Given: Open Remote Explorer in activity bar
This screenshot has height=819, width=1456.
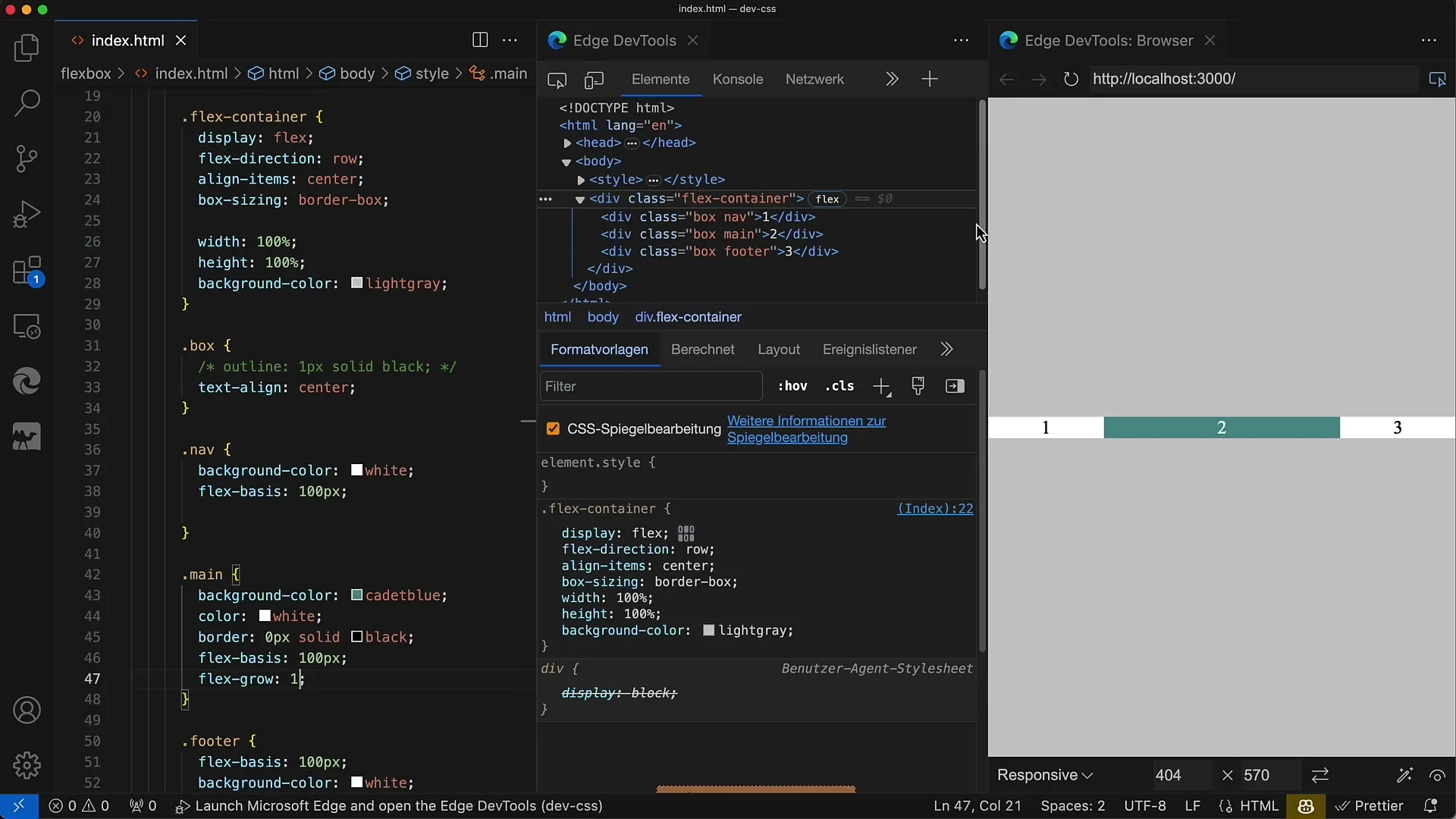Looking at the screenshot, I should tap(27, 326).
